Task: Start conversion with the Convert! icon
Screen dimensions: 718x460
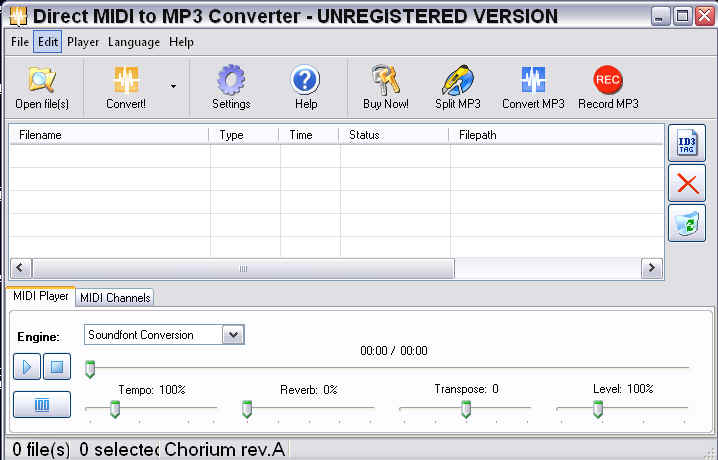Action: [x=126, y=88]
